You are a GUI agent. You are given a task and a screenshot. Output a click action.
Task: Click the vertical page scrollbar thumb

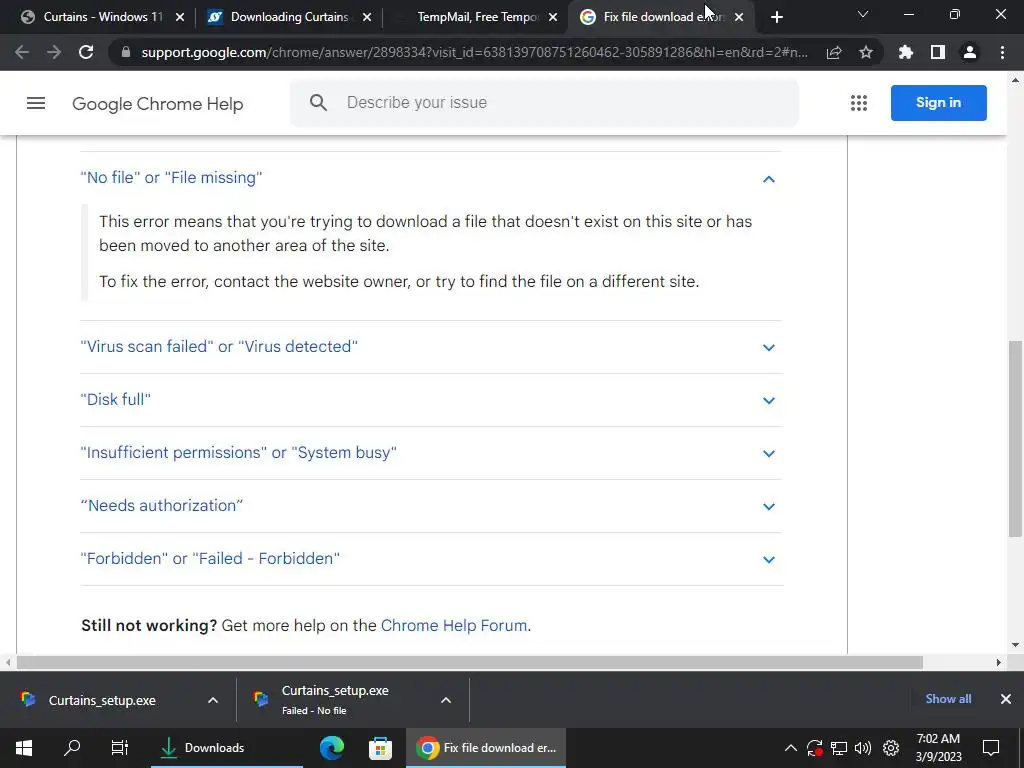pos(1016,438)
